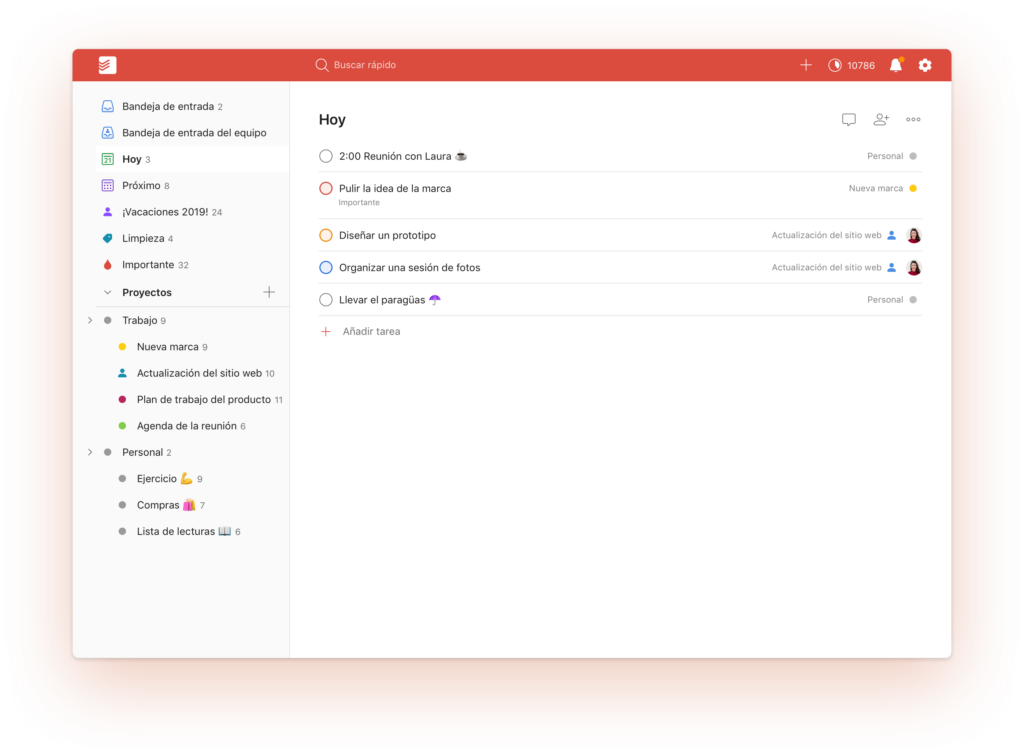Complete task Llevar el paragüas

(x=326, y=300)
